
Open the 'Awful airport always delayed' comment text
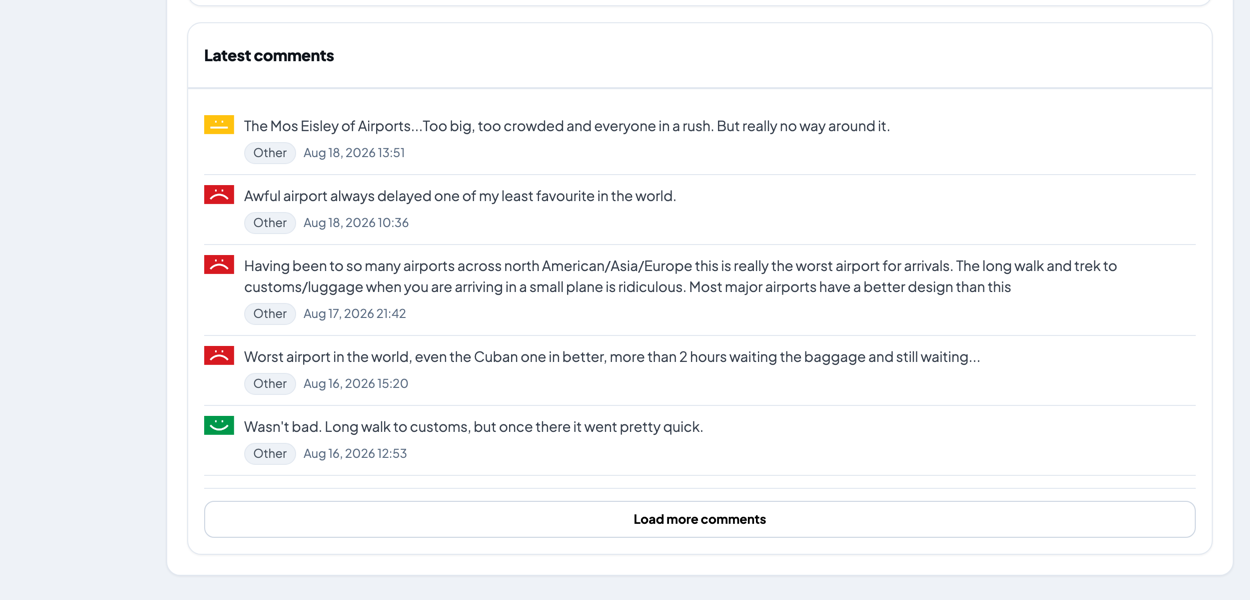(460, 196)
